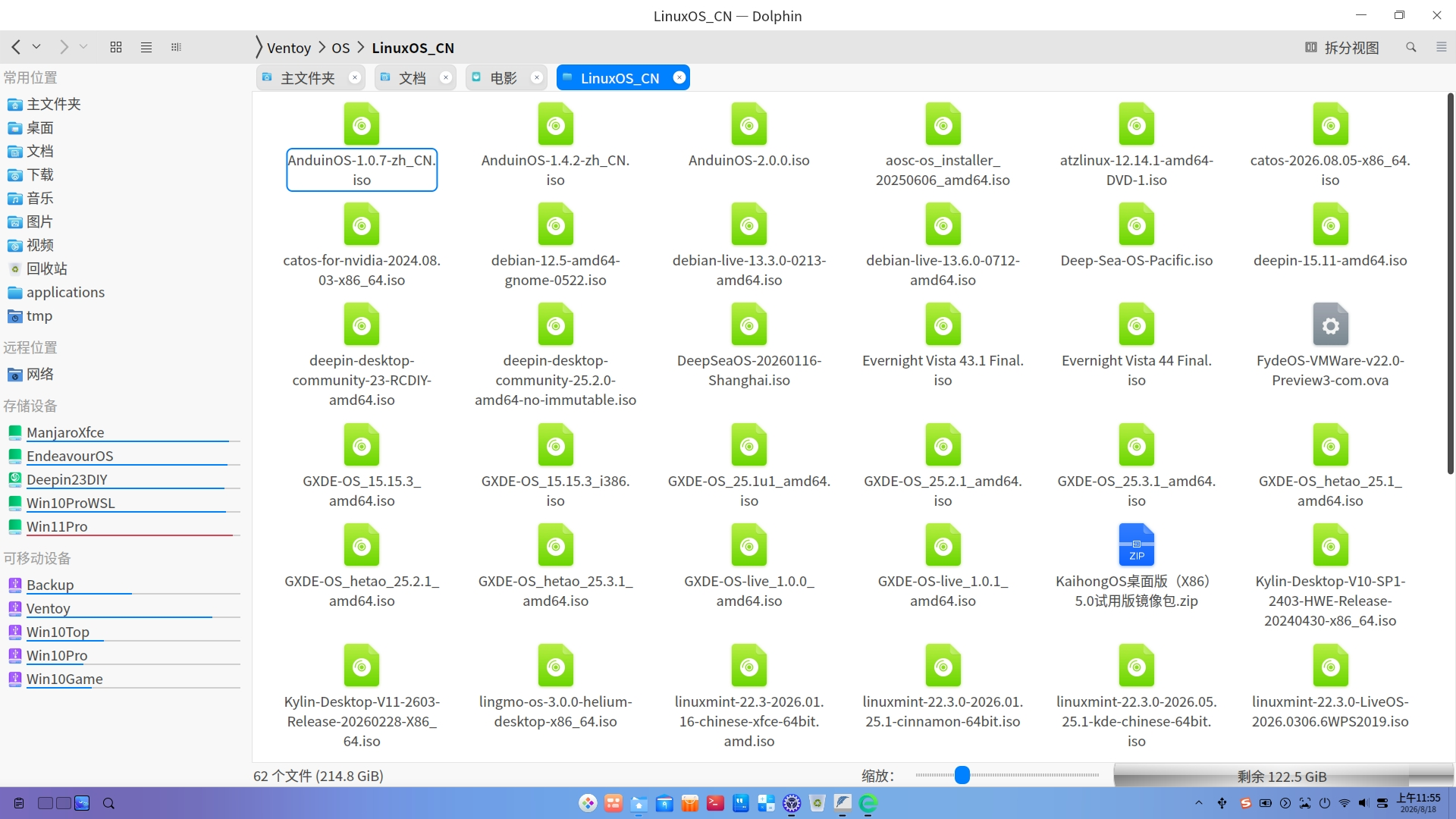The width and height of the screenshot is (1456, 819).
Task: Select FydeOS-VMWare ova file icon
Action: [1330, 325]
